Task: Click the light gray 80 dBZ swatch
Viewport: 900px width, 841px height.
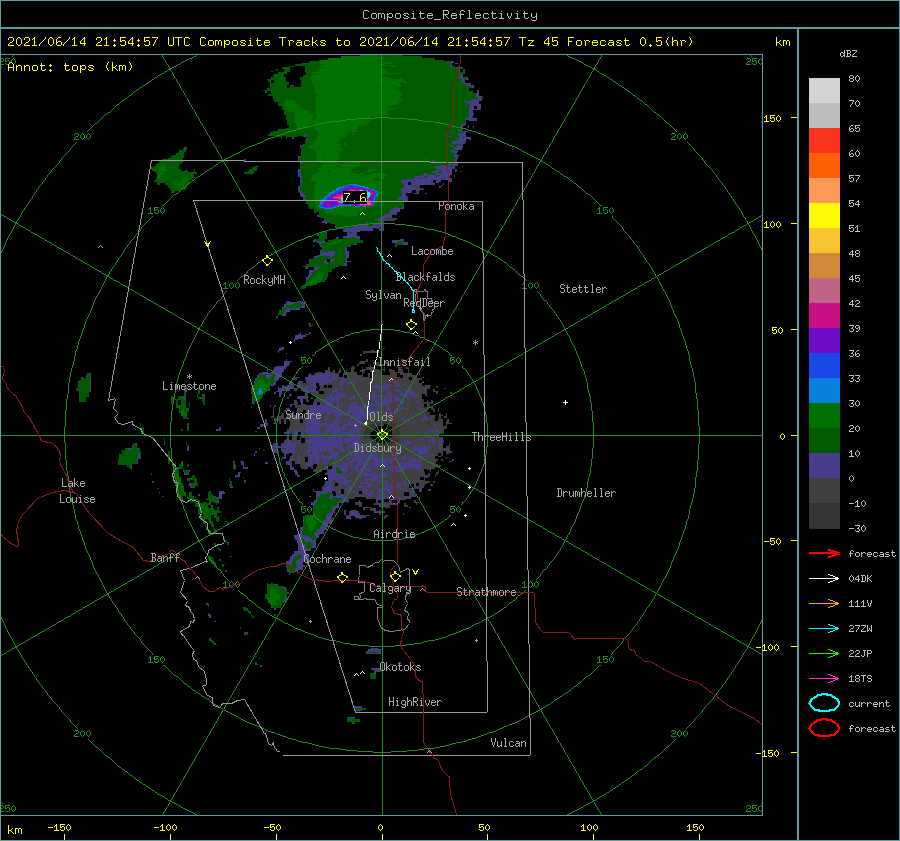Action: 824,90
